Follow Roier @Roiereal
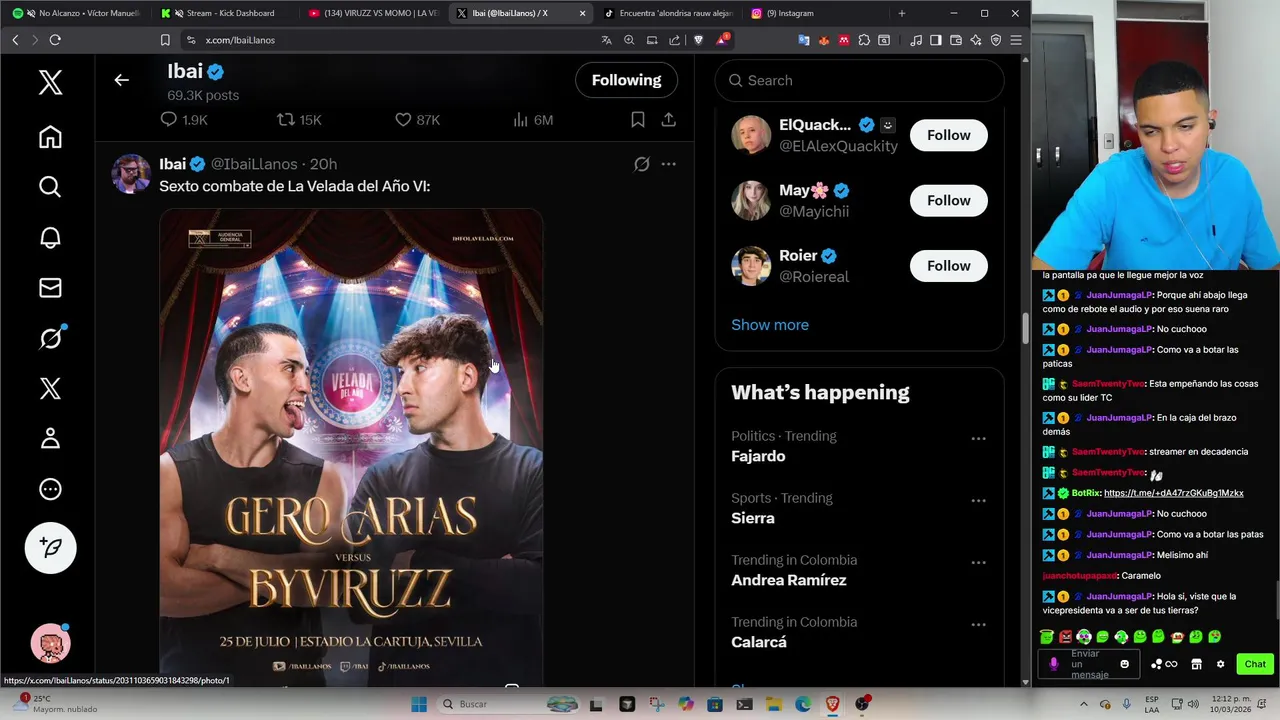 [x=948, y=265]
